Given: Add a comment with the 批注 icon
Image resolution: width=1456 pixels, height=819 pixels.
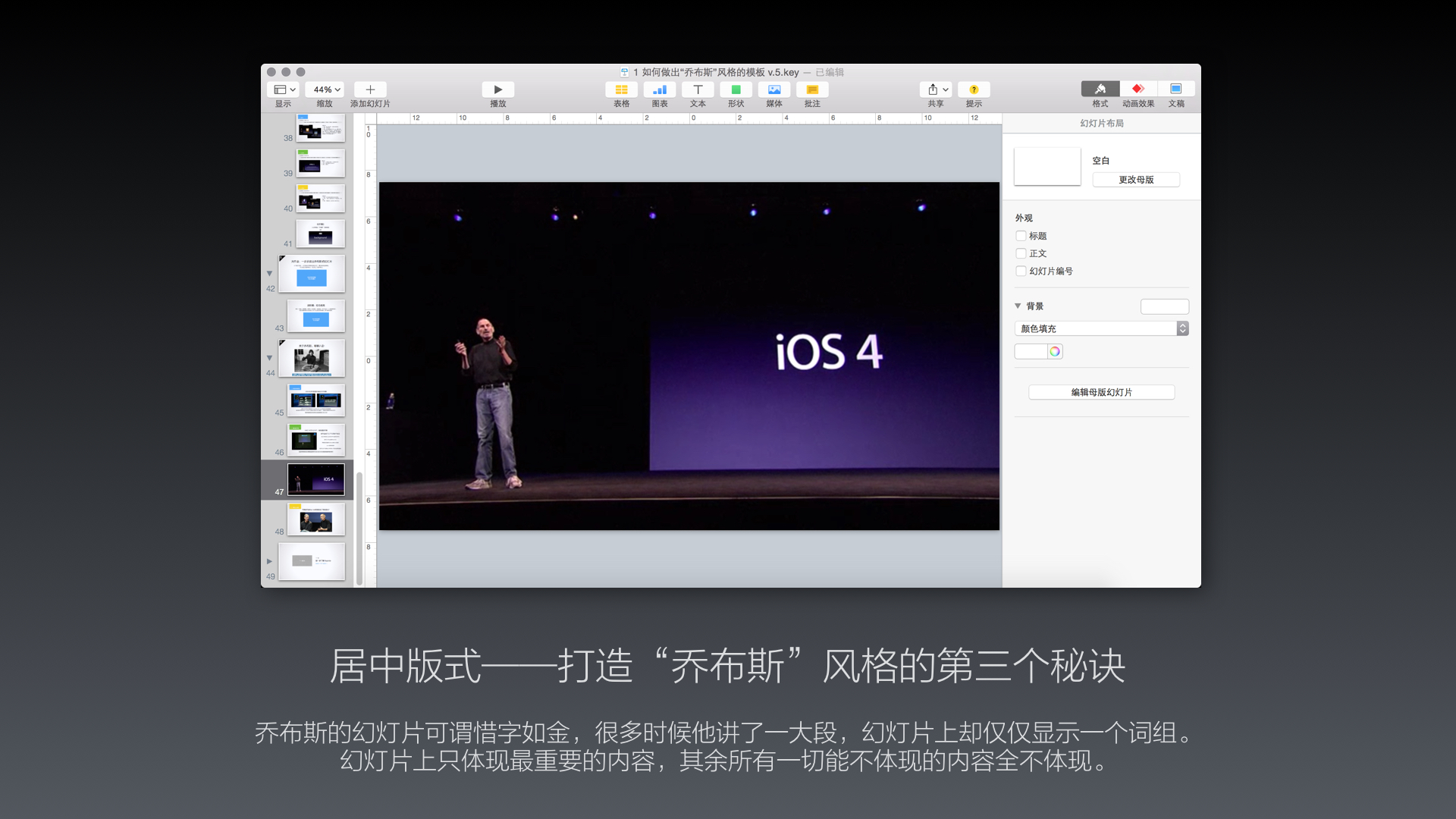Looking at the screenshot, I should click(812, 89).
